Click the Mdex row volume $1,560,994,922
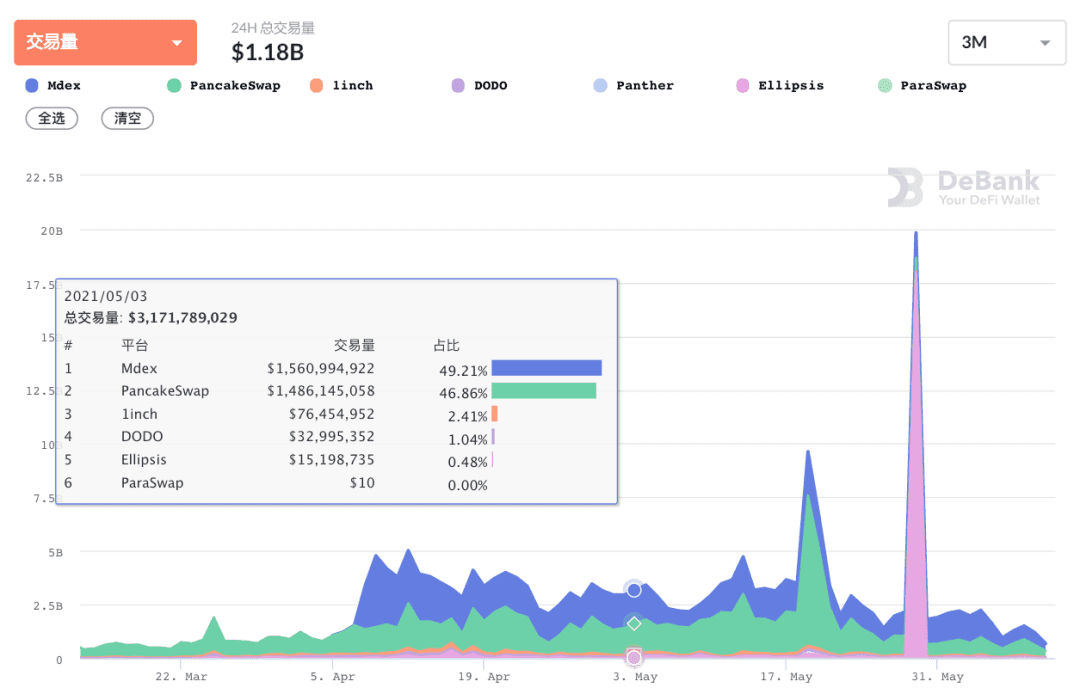Viewport: 1080px width, 700px height. [321, 369]
